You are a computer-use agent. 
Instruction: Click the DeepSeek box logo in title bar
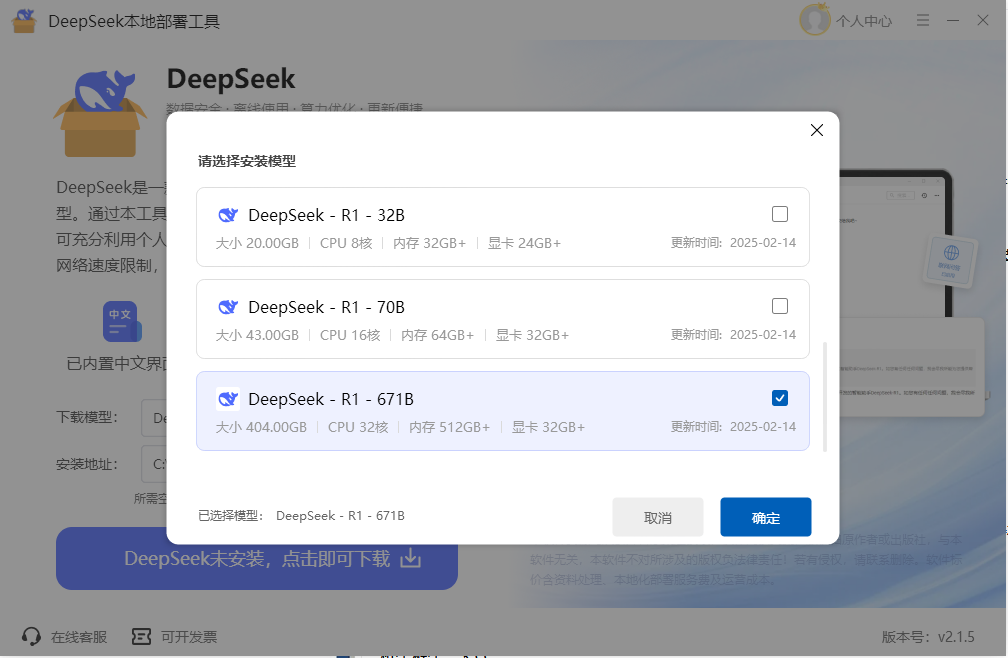click(24, 21)
